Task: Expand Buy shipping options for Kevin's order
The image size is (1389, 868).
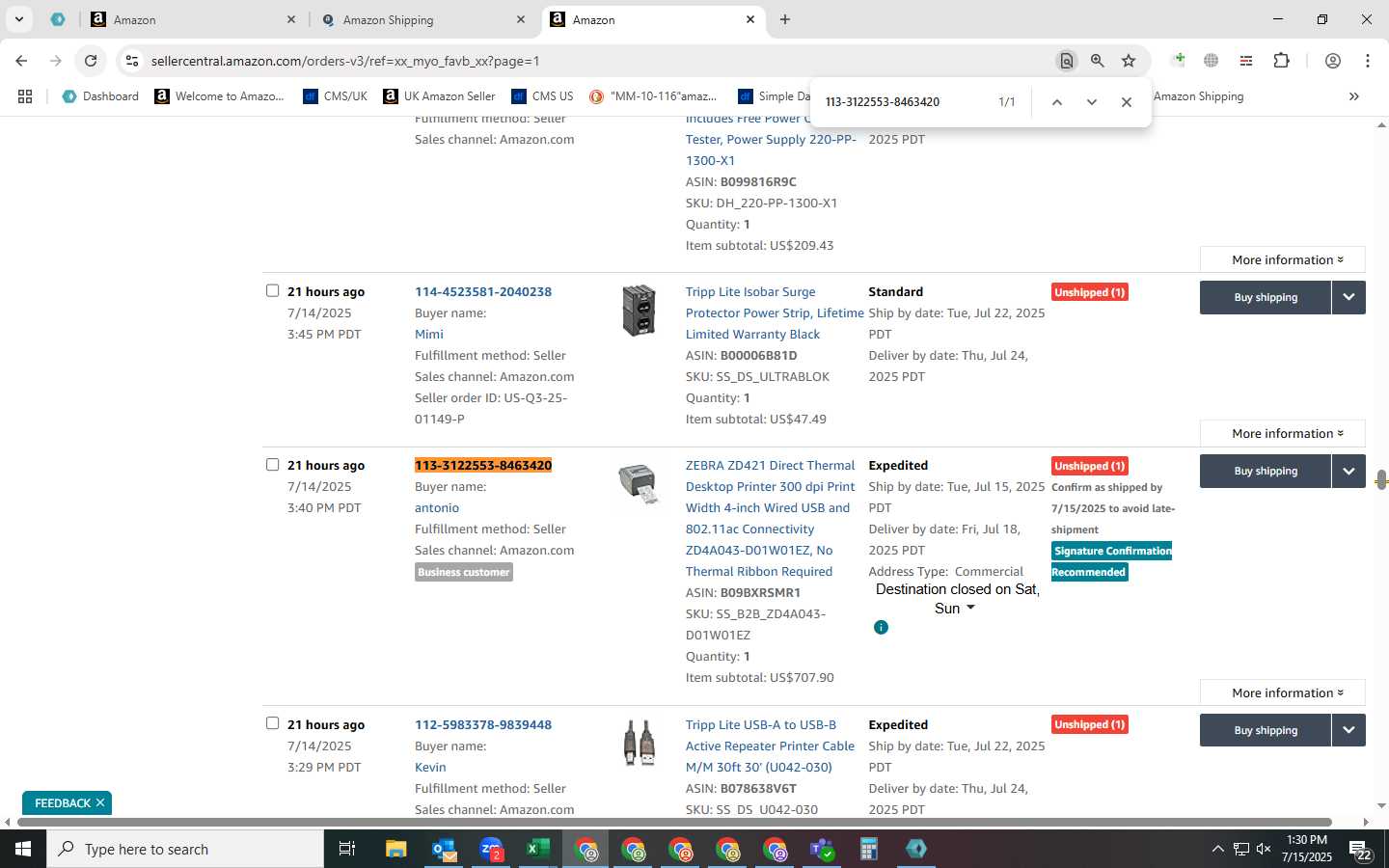Action: (x=1348, y=730)
